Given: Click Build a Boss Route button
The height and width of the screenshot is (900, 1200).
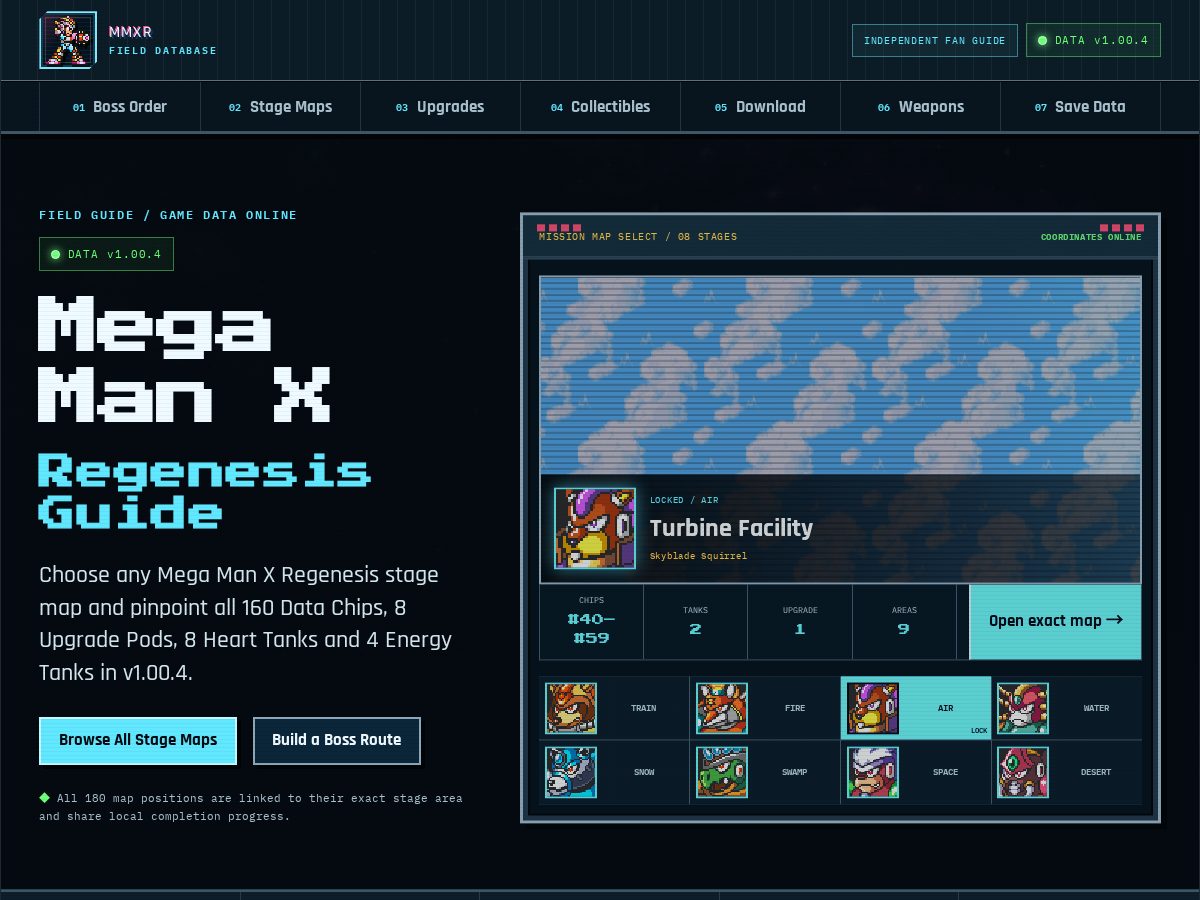Looking at the screenshot, I should (337, 741).
